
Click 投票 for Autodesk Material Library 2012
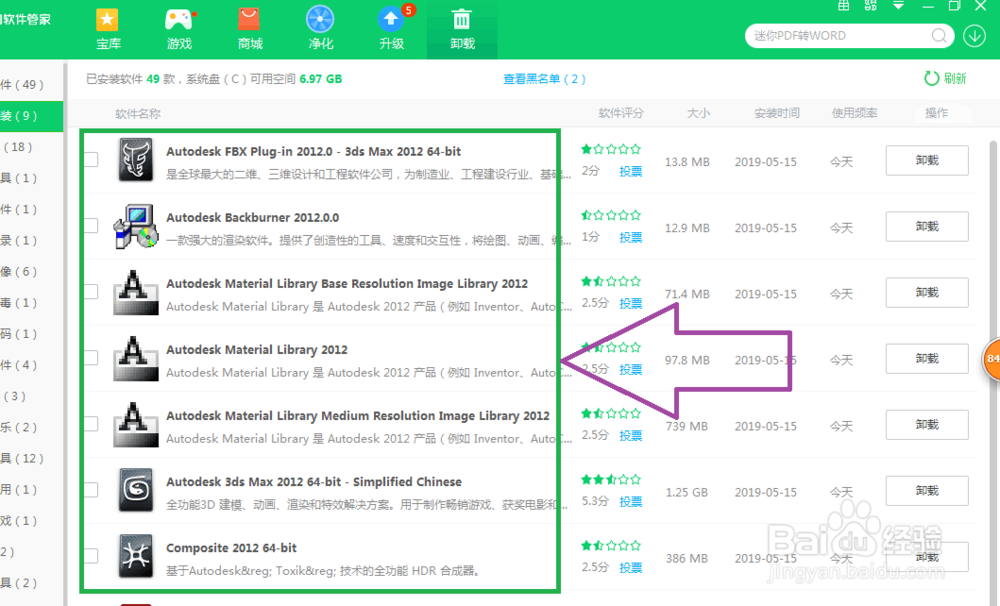click(x=630, y=369)
